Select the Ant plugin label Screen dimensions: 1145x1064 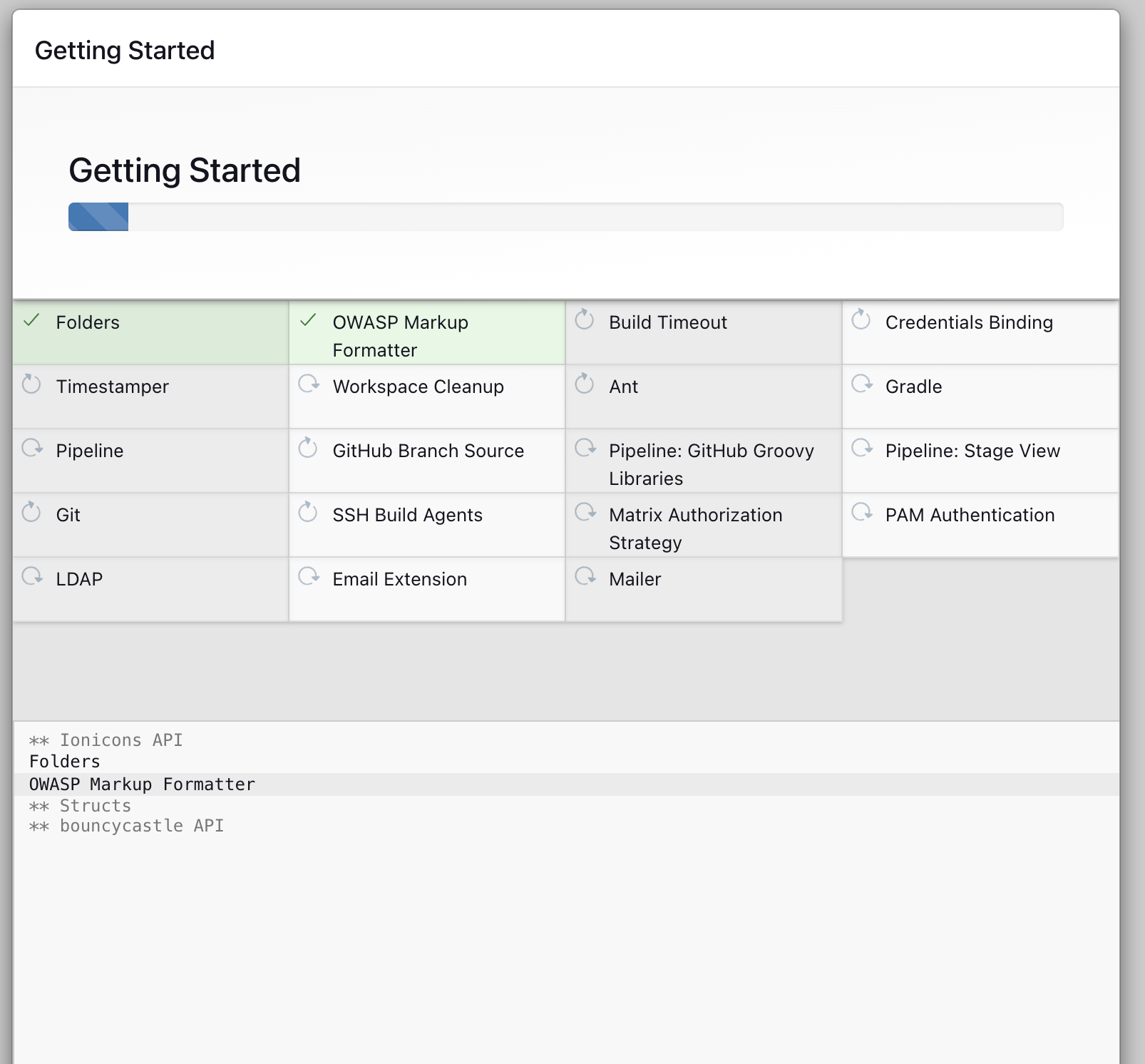click(x=623, y=387)
